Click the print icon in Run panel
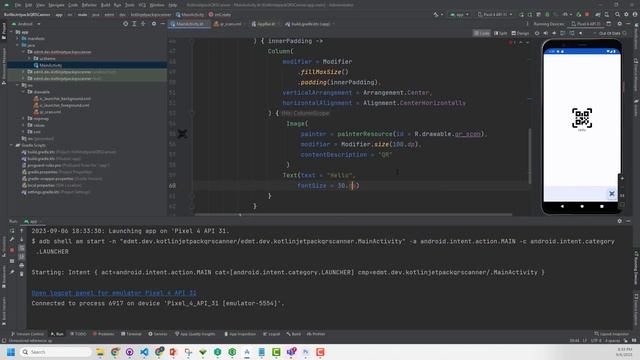Viewport: 640px width, 360px height. click(x=22, y=265)
